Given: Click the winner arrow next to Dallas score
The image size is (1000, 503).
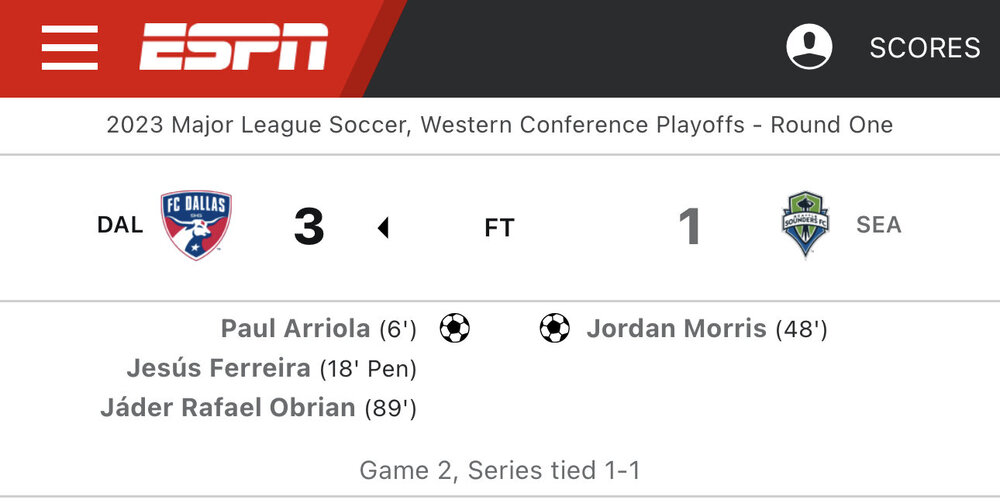Looking at the screenshot, I should tap(382, 228).
